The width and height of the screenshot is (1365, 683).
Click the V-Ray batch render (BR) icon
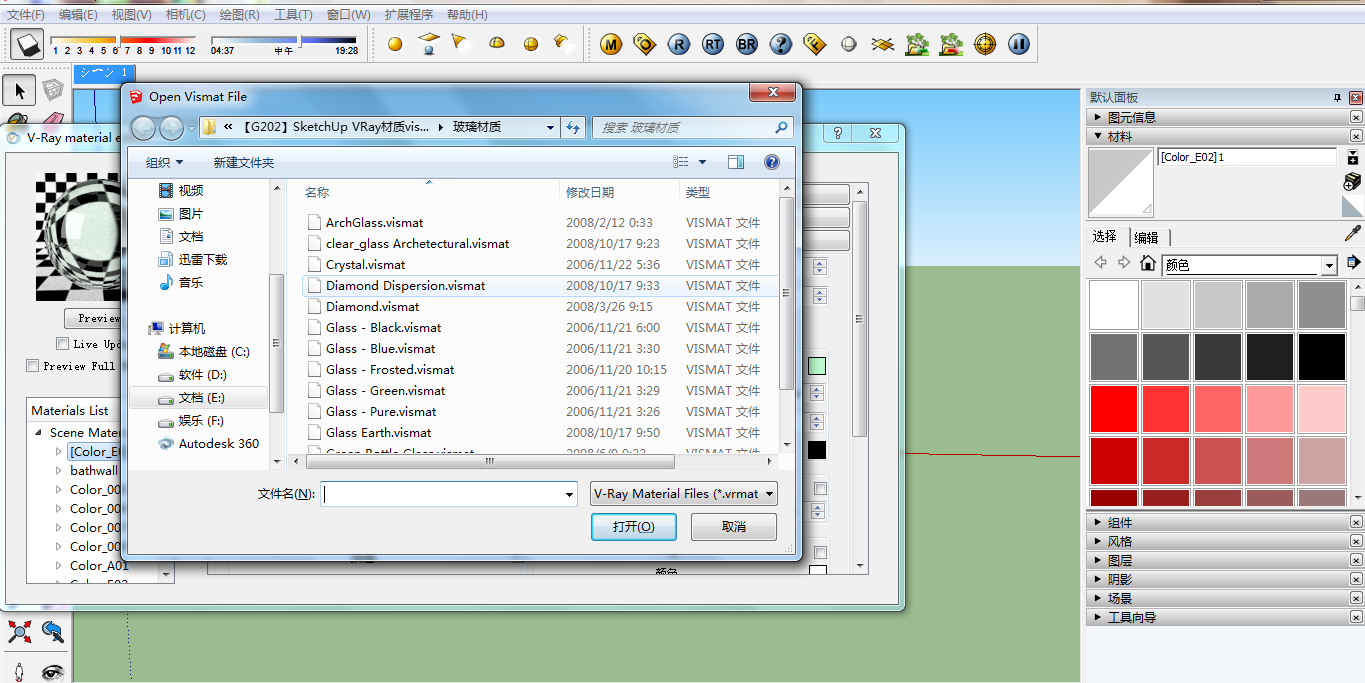[x=746, y=44]
